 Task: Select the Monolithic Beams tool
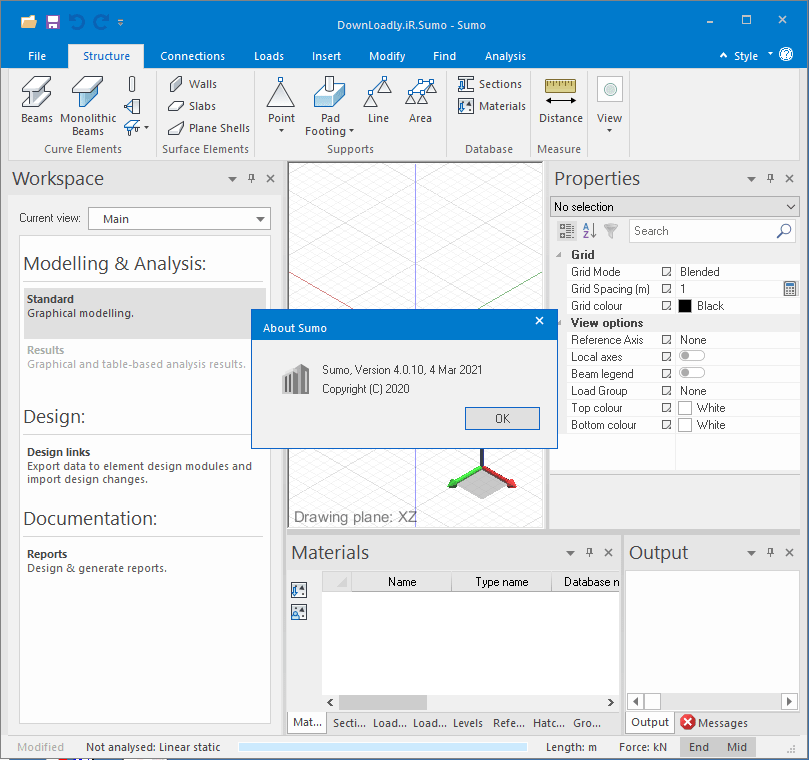point(88,106)
